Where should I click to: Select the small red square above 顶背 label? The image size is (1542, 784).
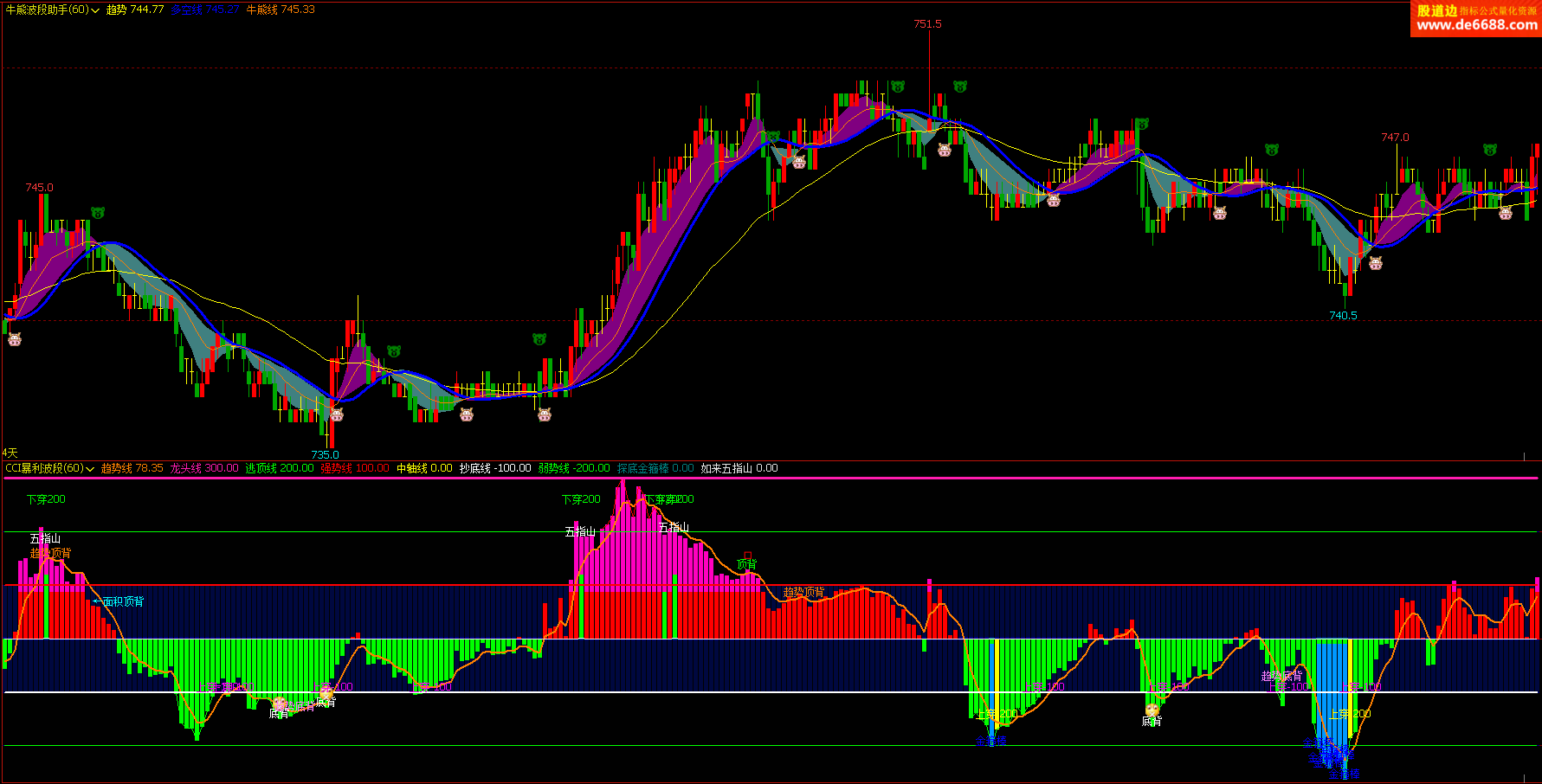pos(748,556)
